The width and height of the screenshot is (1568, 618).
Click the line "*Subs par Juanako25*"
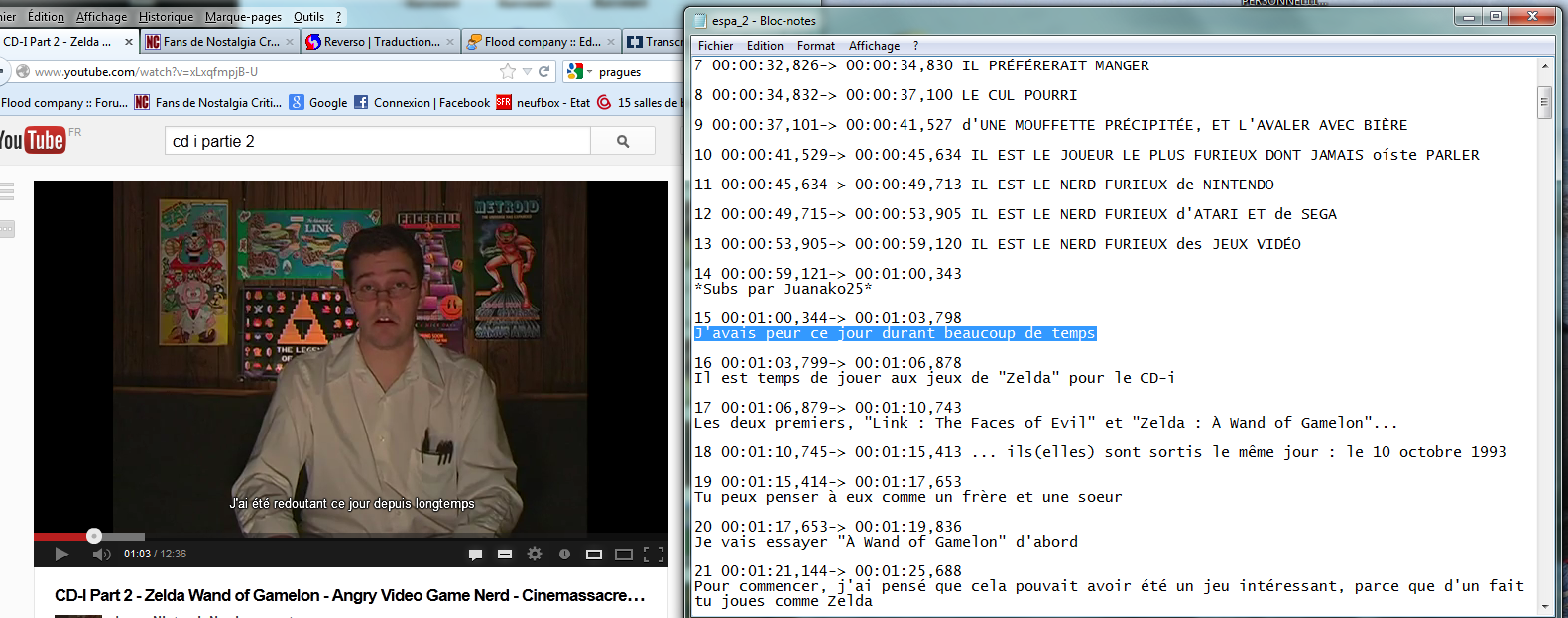click(x=783, y=289)
